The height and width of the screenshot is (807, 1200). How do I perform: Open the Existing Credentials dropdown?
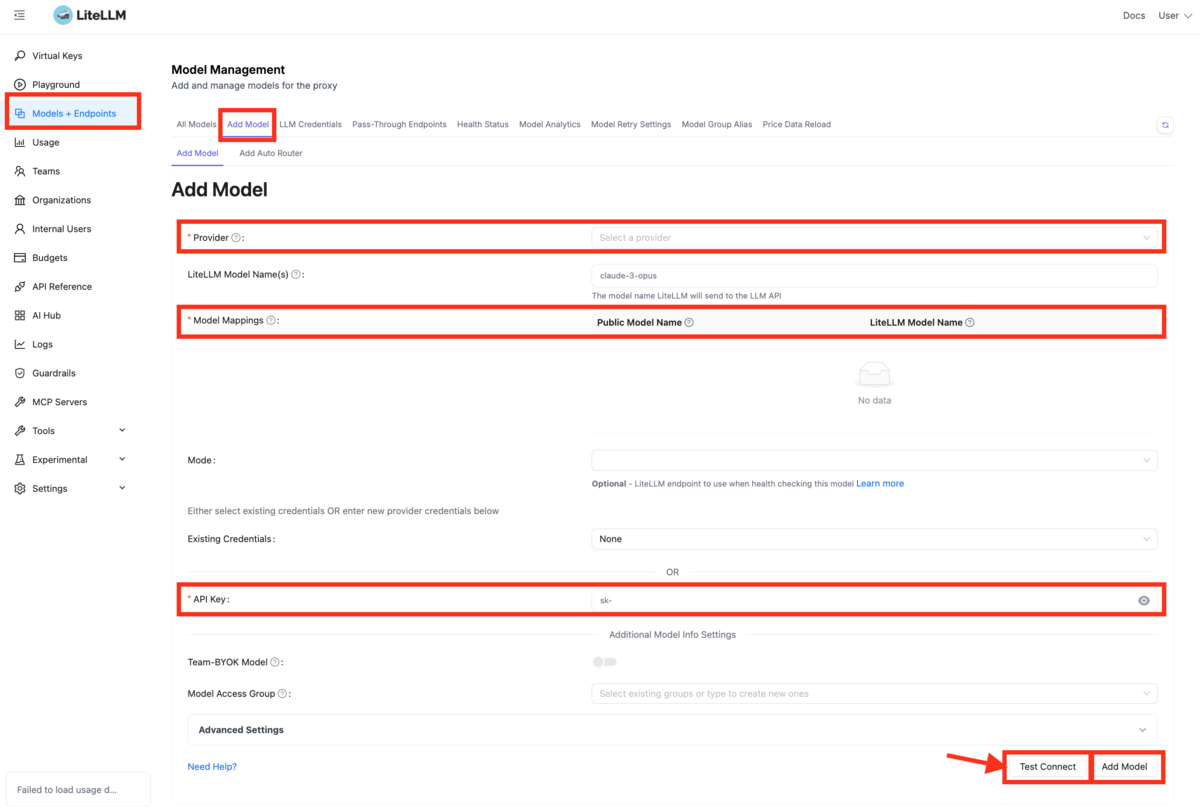[874, 539]
